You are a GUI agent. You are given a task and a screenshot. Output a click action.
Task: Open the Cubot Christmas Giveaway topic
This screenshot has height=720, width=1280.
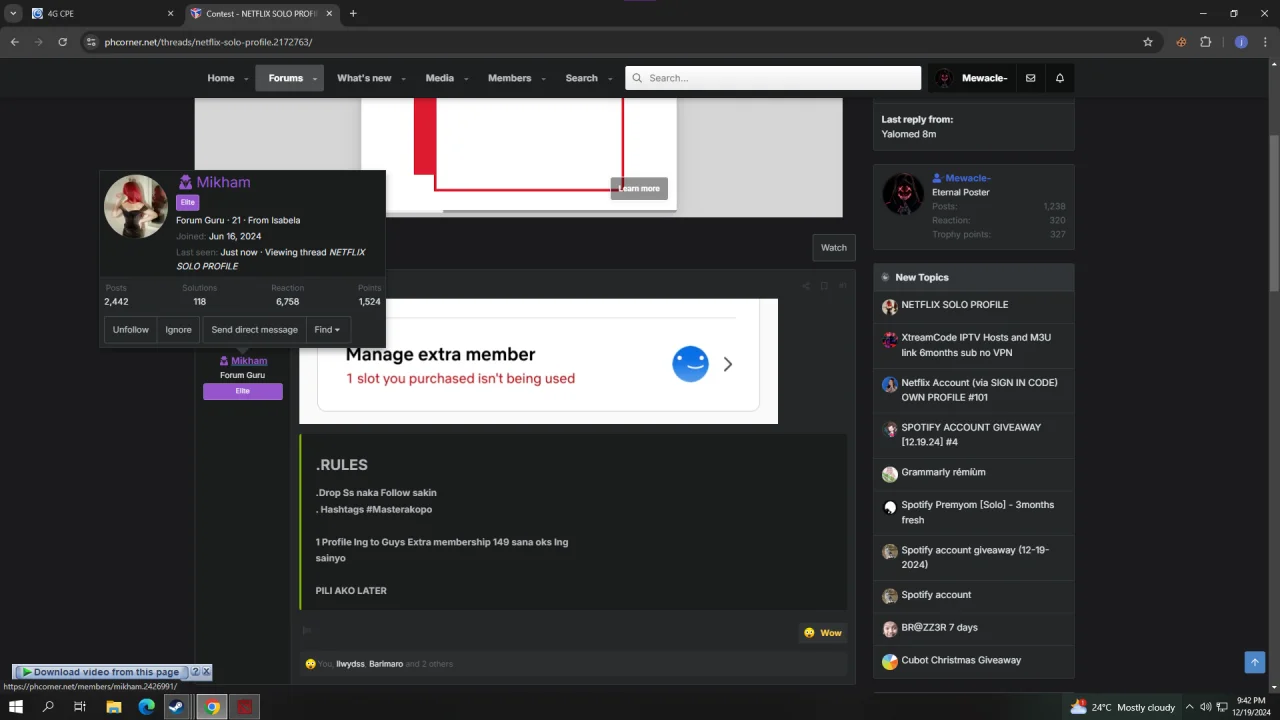tap(961, 660)
